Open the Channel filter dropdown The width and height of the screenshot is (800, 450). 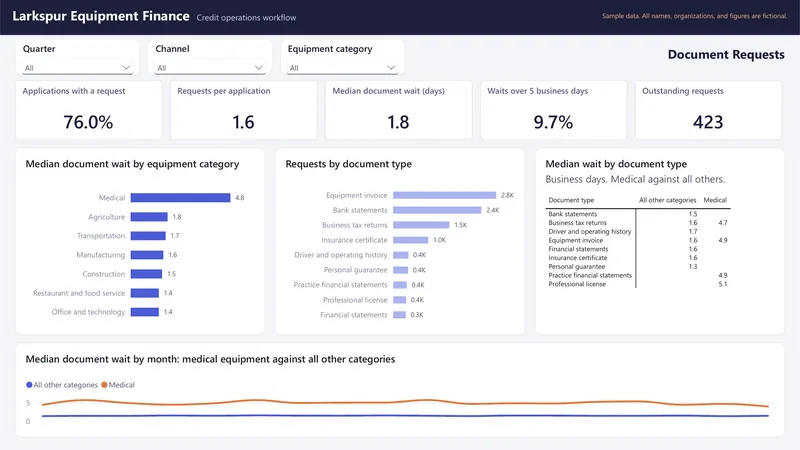pos(210,68)
